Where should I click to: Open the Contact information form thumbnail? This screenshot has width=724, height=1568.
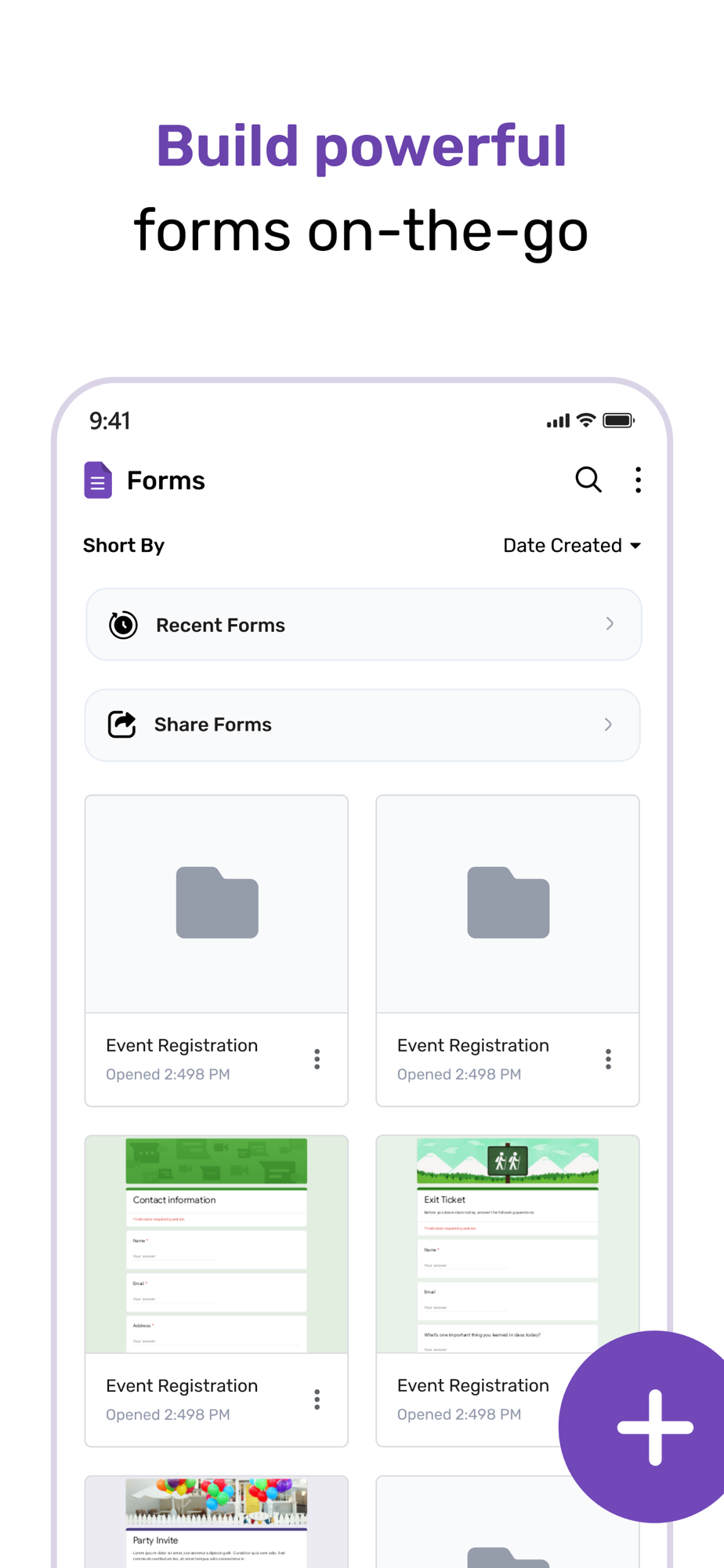point(216,1244)
